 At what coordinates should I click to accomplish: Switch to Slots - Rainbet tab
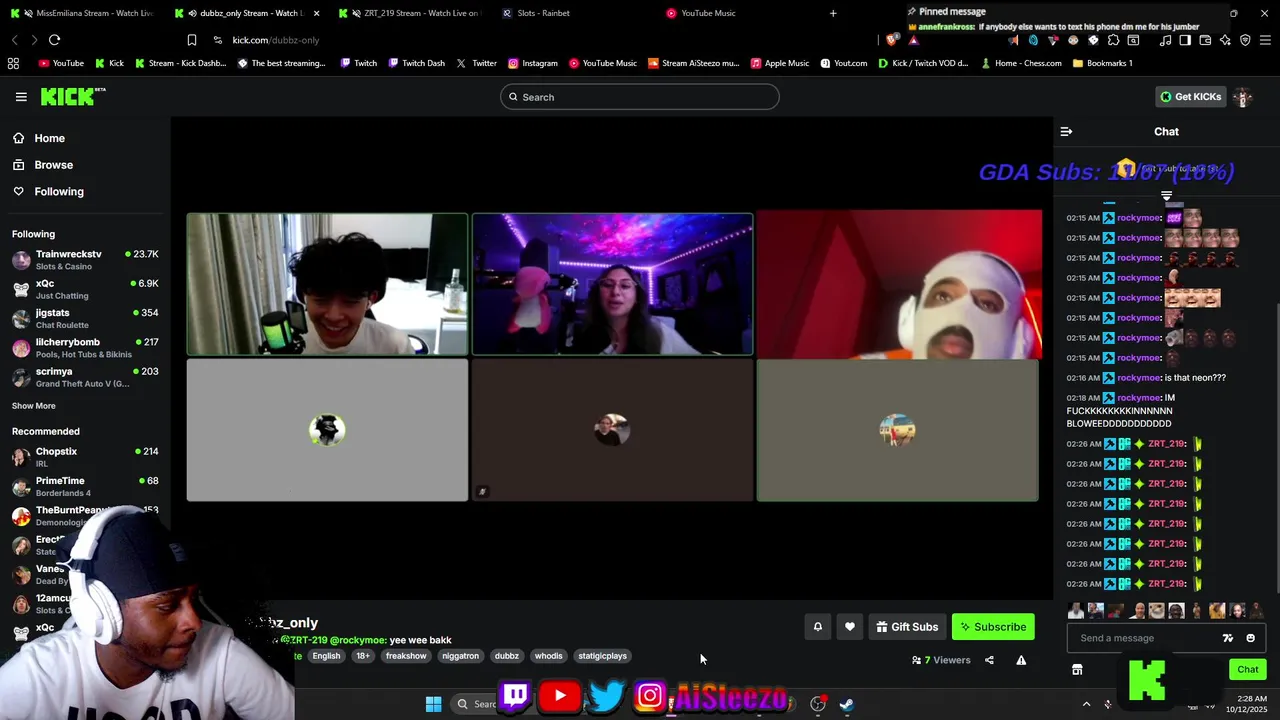pyautogui.click(x=543, y=13)
